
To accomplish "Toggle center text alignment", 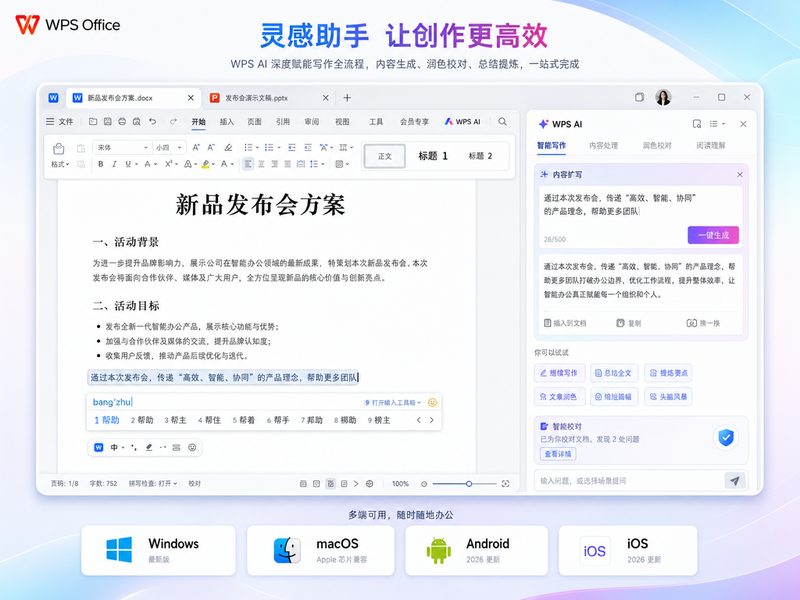I will (261, 164).
